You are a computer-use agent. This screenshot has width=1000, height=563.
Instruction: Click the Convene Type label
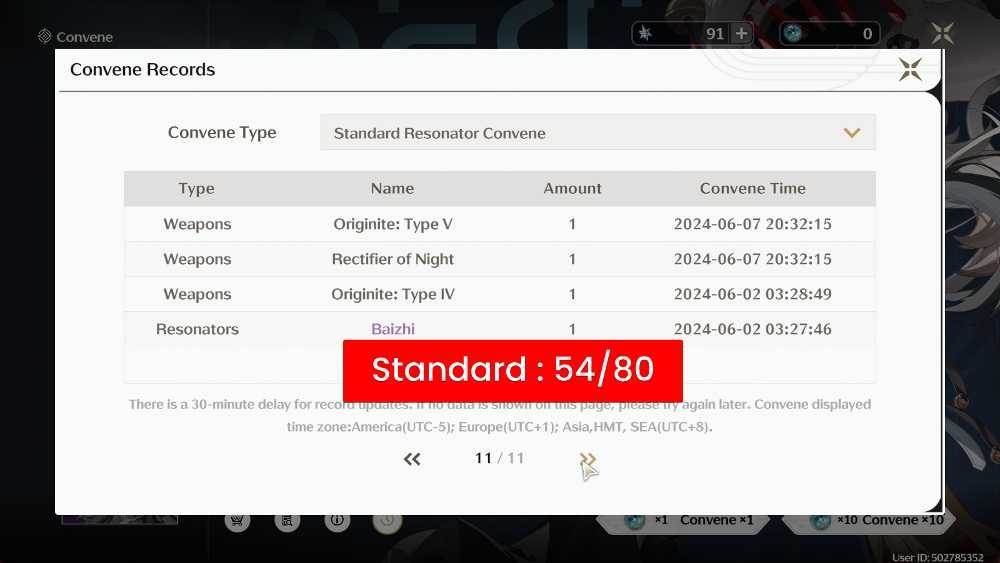222,133
